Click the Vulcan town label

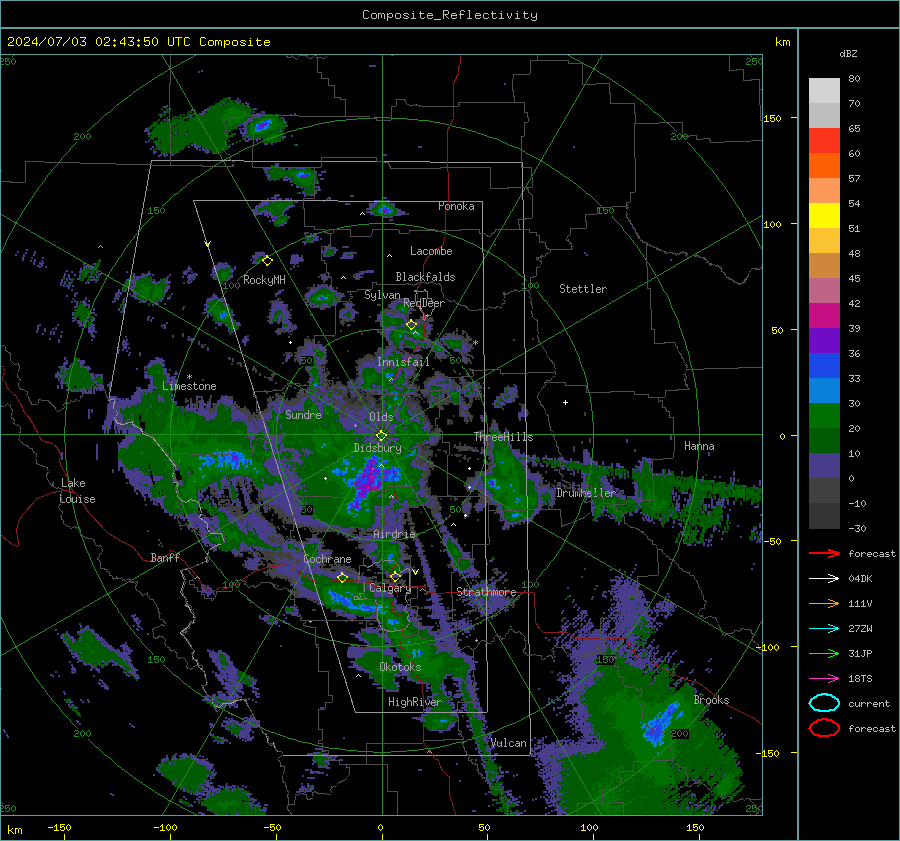point(509,743)
